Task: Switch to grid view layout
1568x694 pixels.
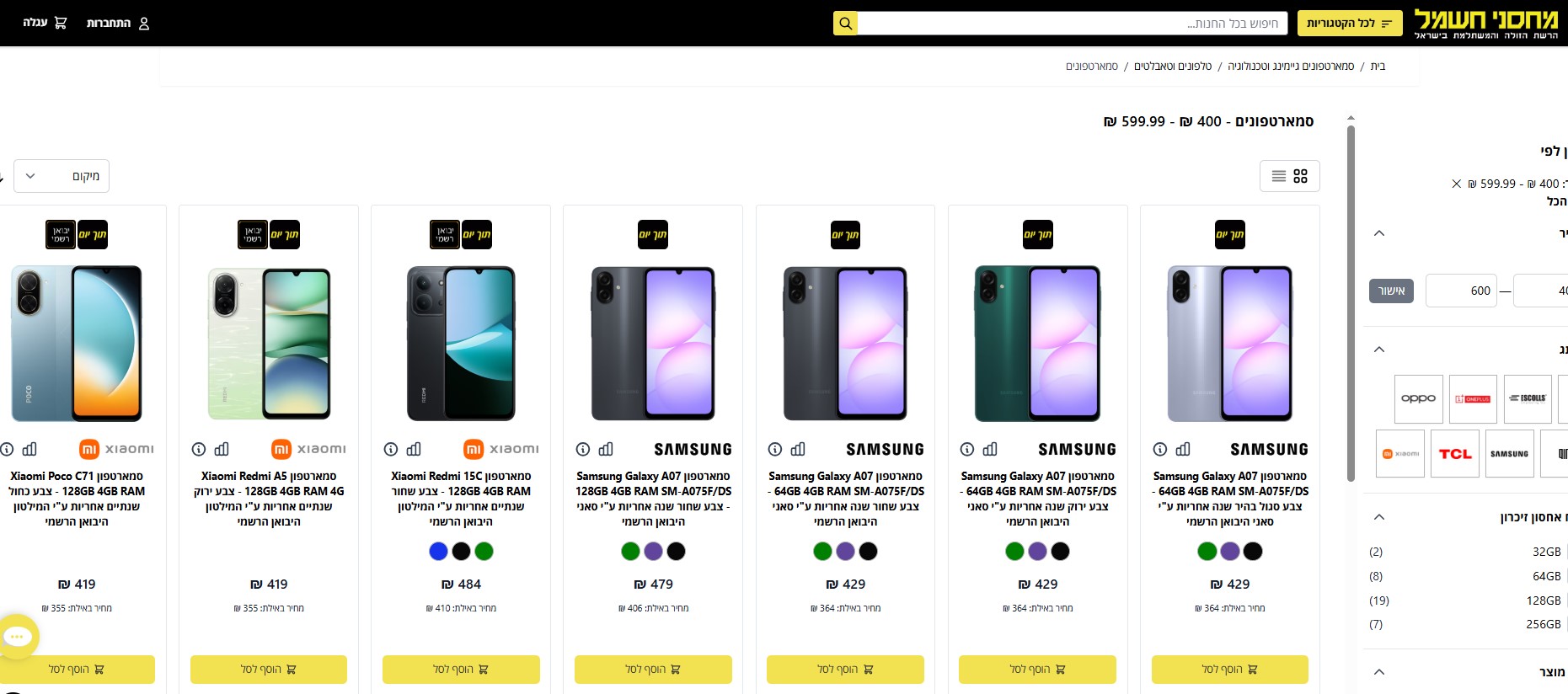Action: point(1300,176)
